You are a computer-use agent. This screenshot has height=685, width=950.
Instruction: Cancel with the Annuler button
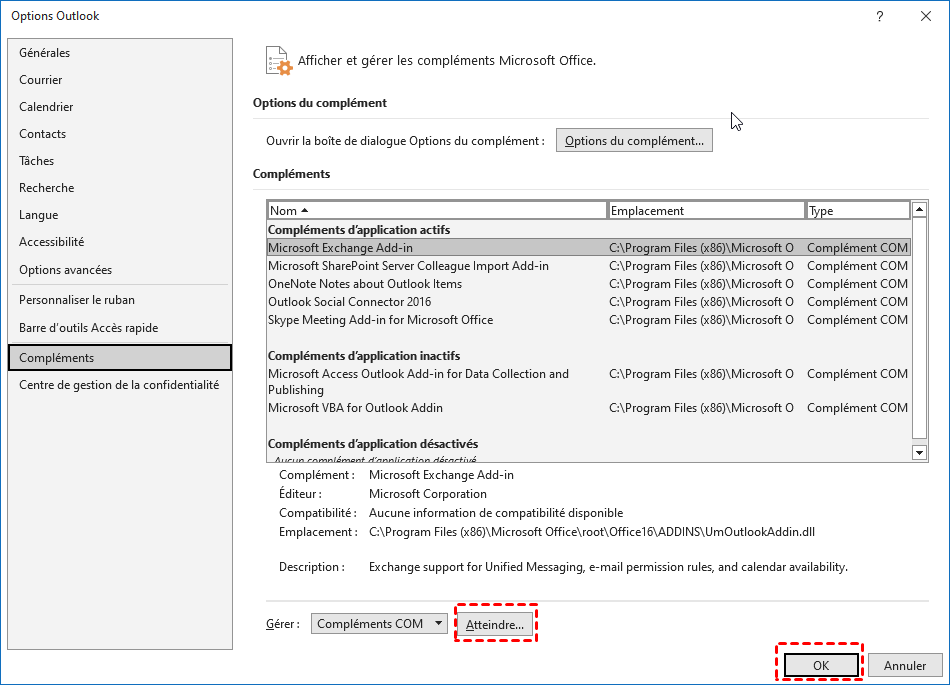point(905,666)
